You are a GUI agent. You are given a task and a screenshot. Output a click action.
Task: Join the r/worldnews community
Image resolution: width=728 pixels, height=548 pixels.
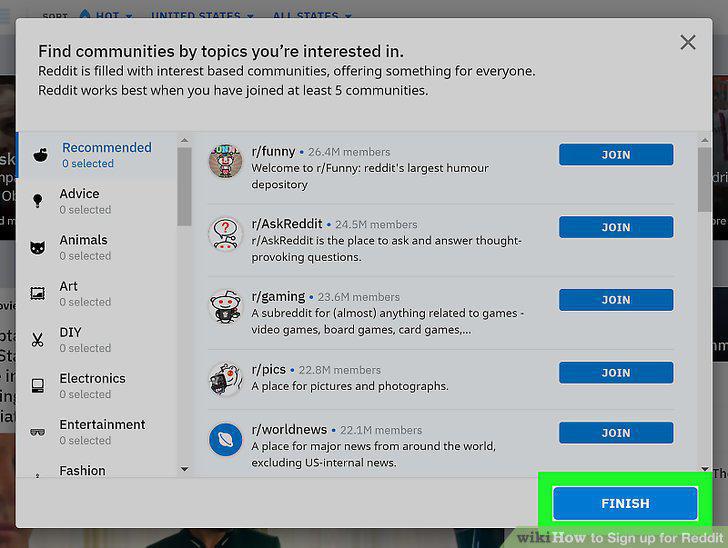[616, 433]
